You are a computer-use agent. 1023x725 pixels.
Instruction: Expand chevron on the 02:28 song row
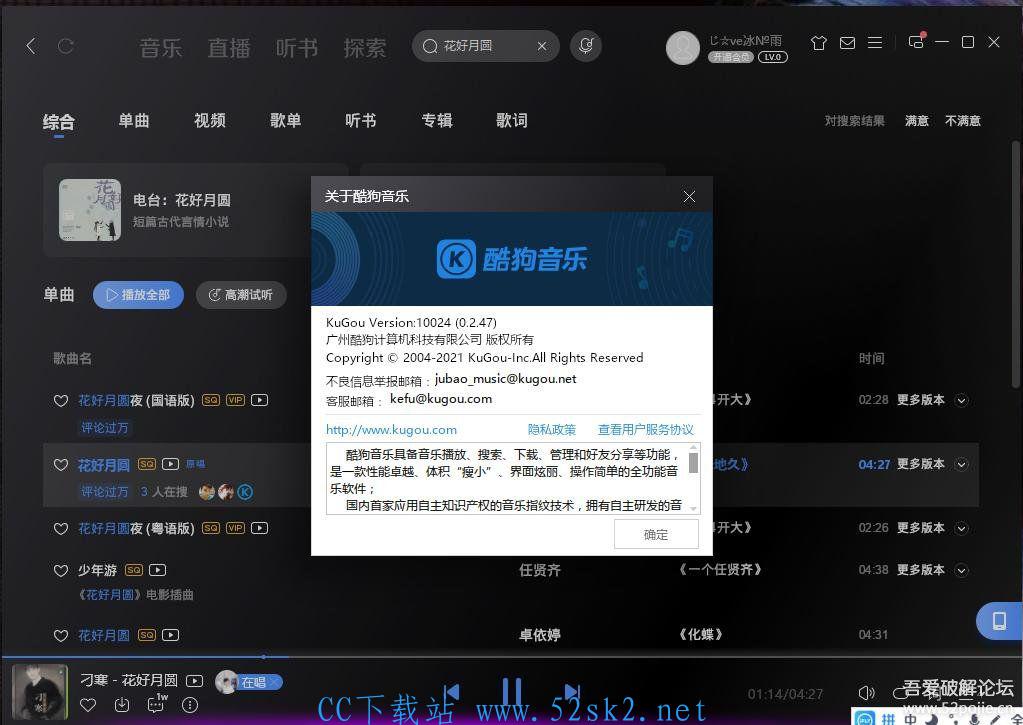(x=961, y=400)
